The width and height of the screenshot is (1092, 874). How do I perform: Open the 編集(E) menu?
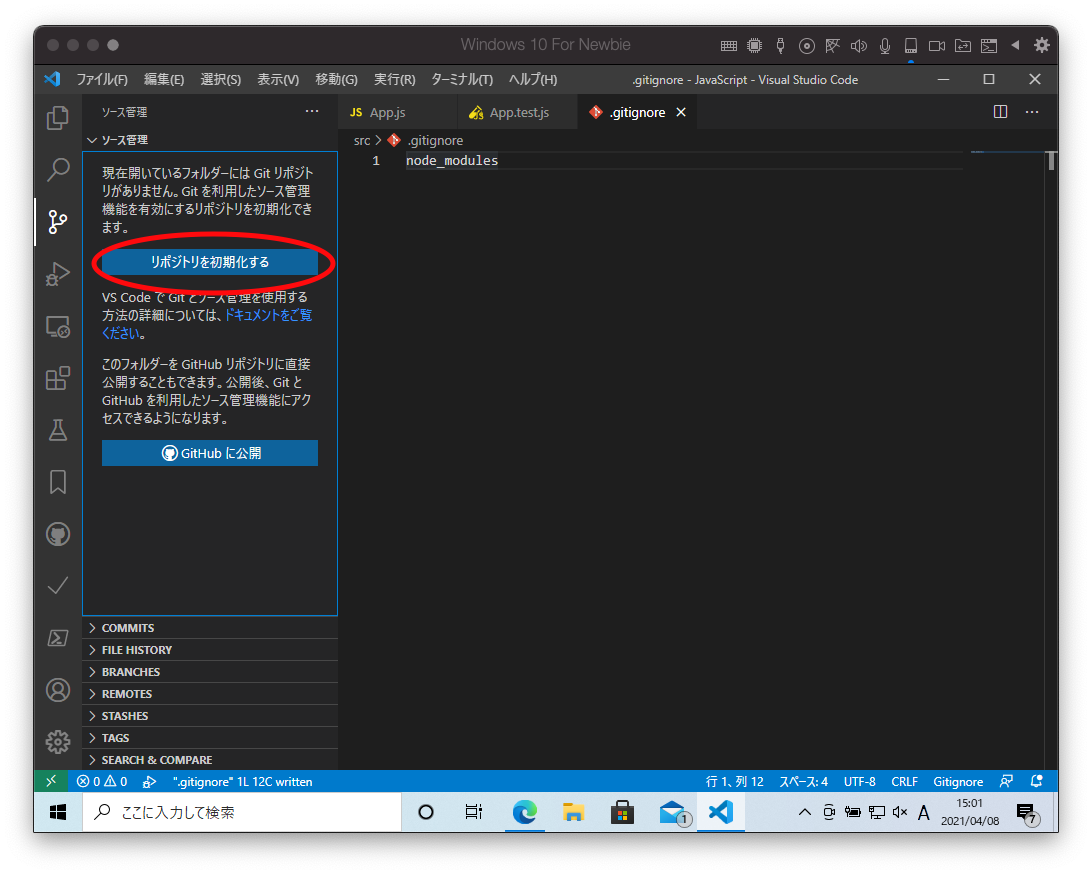click(x=164, y=79)
